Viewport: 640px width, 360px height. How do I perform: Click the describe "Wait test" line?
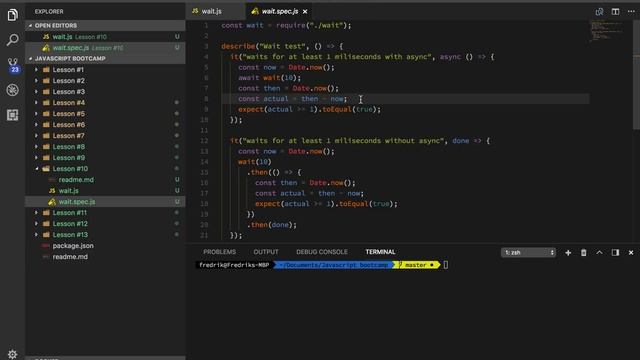(282, 47)
